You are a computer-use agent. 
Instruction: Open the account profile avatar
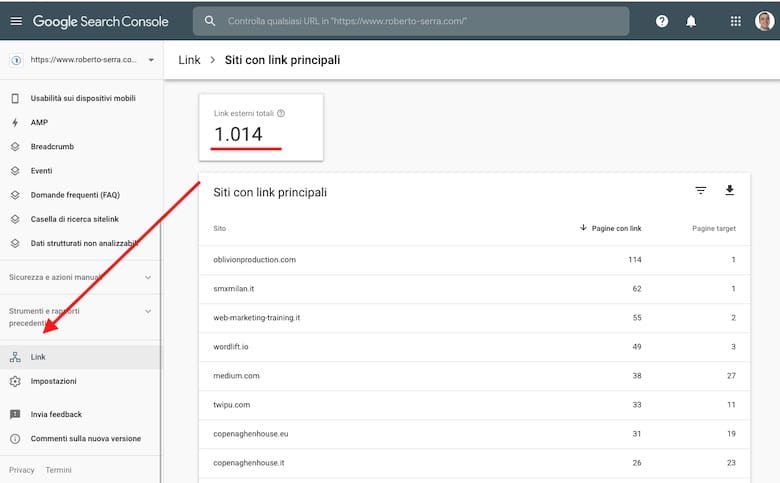[764, 21]
